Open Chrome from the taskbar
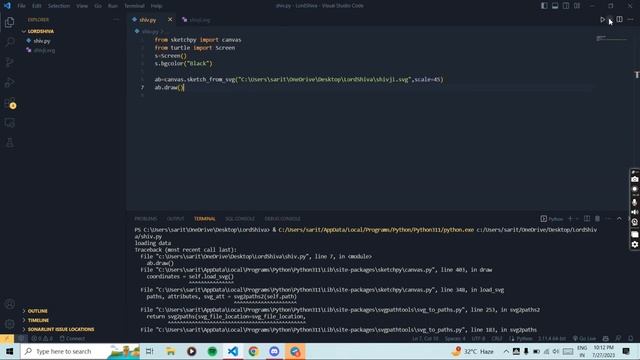This screenshot has height=360, width=640. point(253,351)
